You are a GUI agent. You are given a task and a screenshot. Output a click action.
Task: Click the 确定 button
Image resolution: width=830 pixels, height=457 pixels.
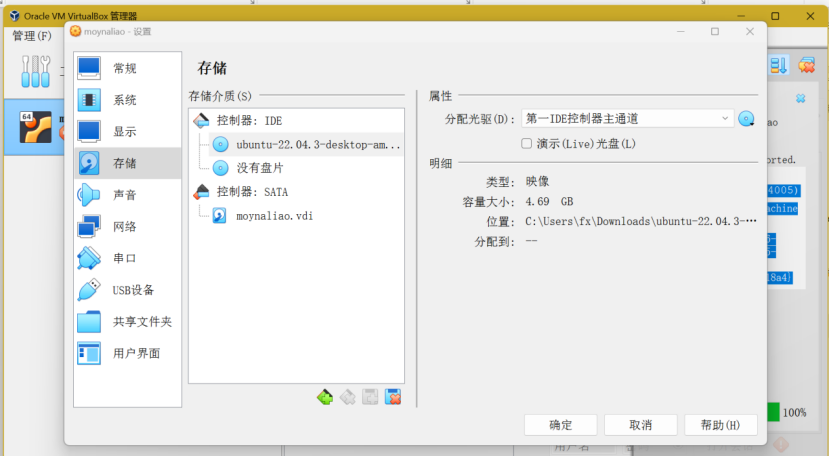561,425
